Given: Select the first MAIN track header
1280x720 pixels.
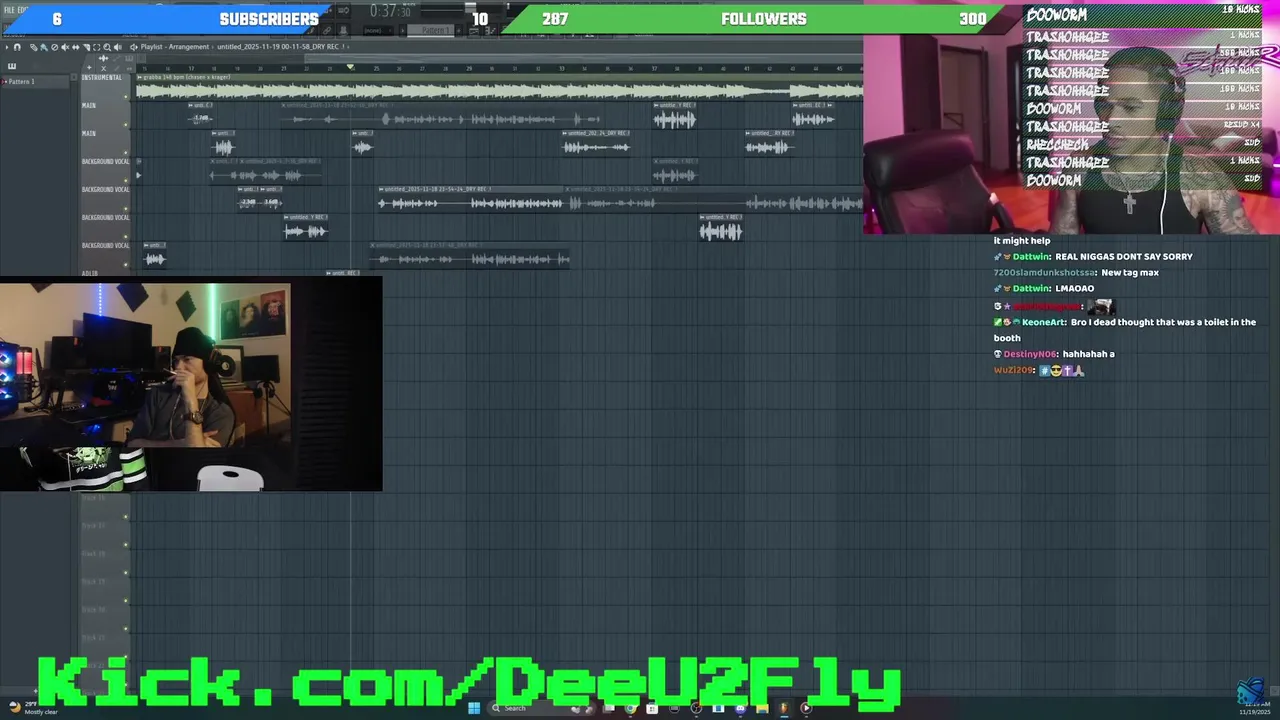Looking at the screenshot, I should 106,114.
